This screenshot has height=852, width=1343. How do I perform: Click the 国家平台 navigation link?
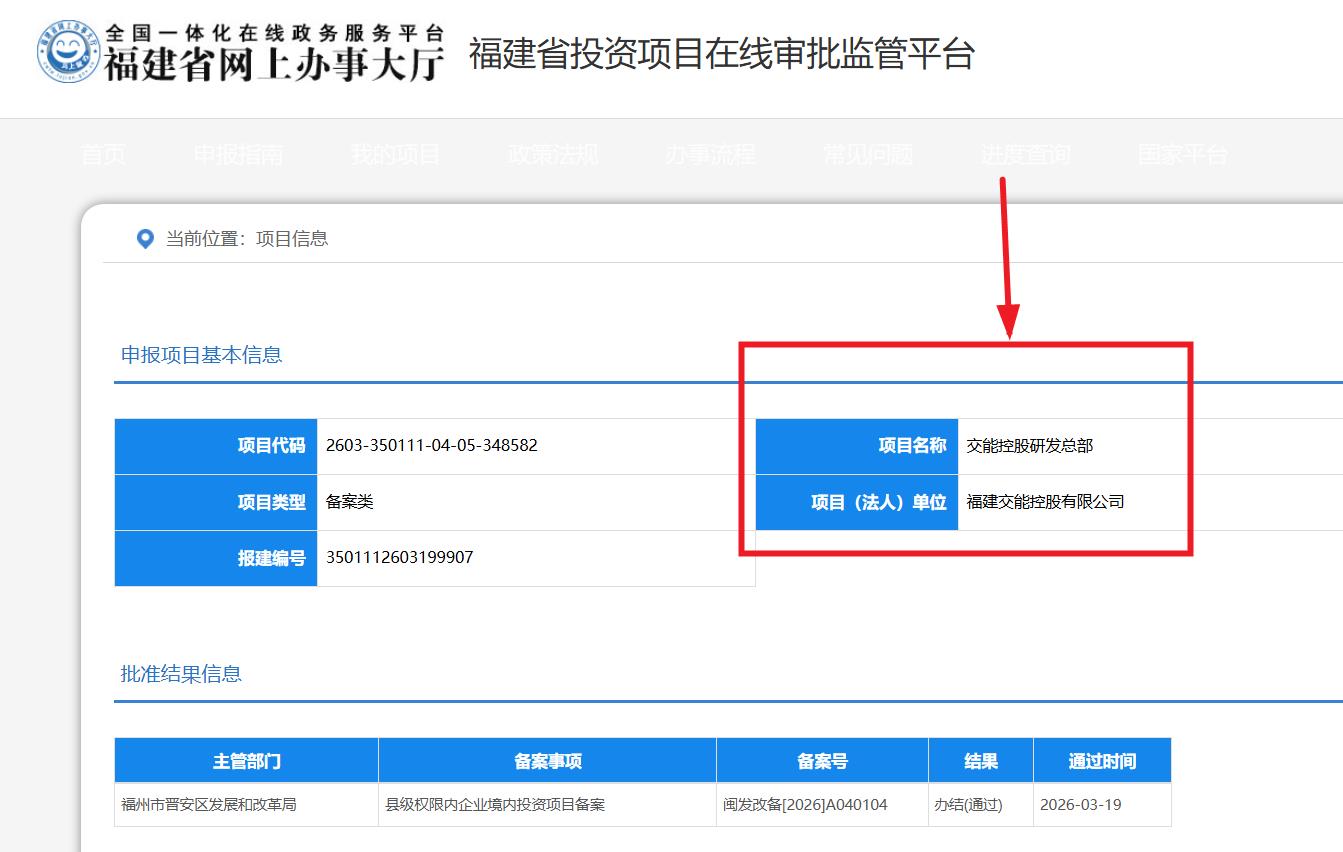point(1182,155)
